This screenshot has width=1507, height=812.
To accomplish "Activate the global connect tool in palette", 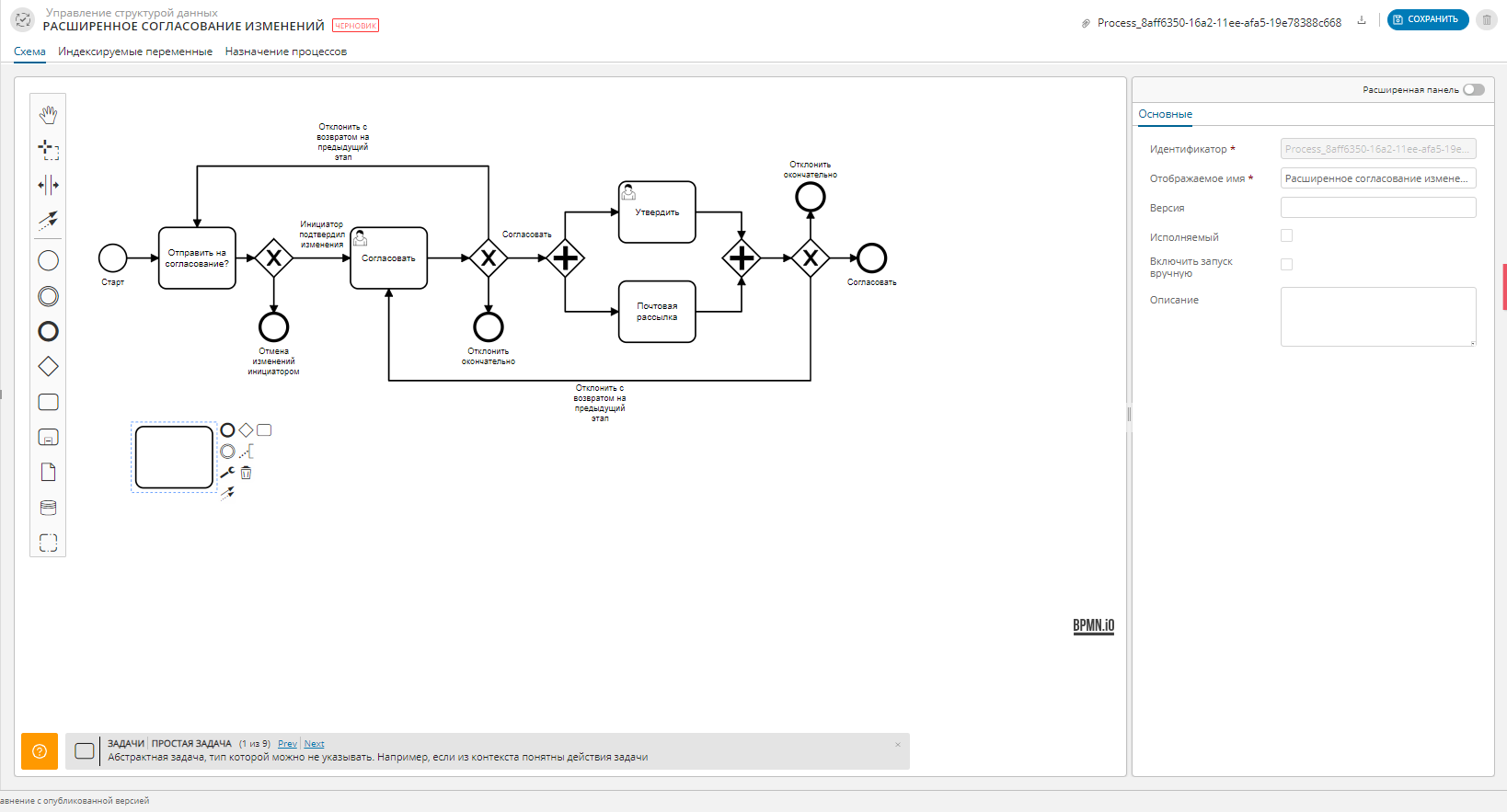I will pos(48,221).
